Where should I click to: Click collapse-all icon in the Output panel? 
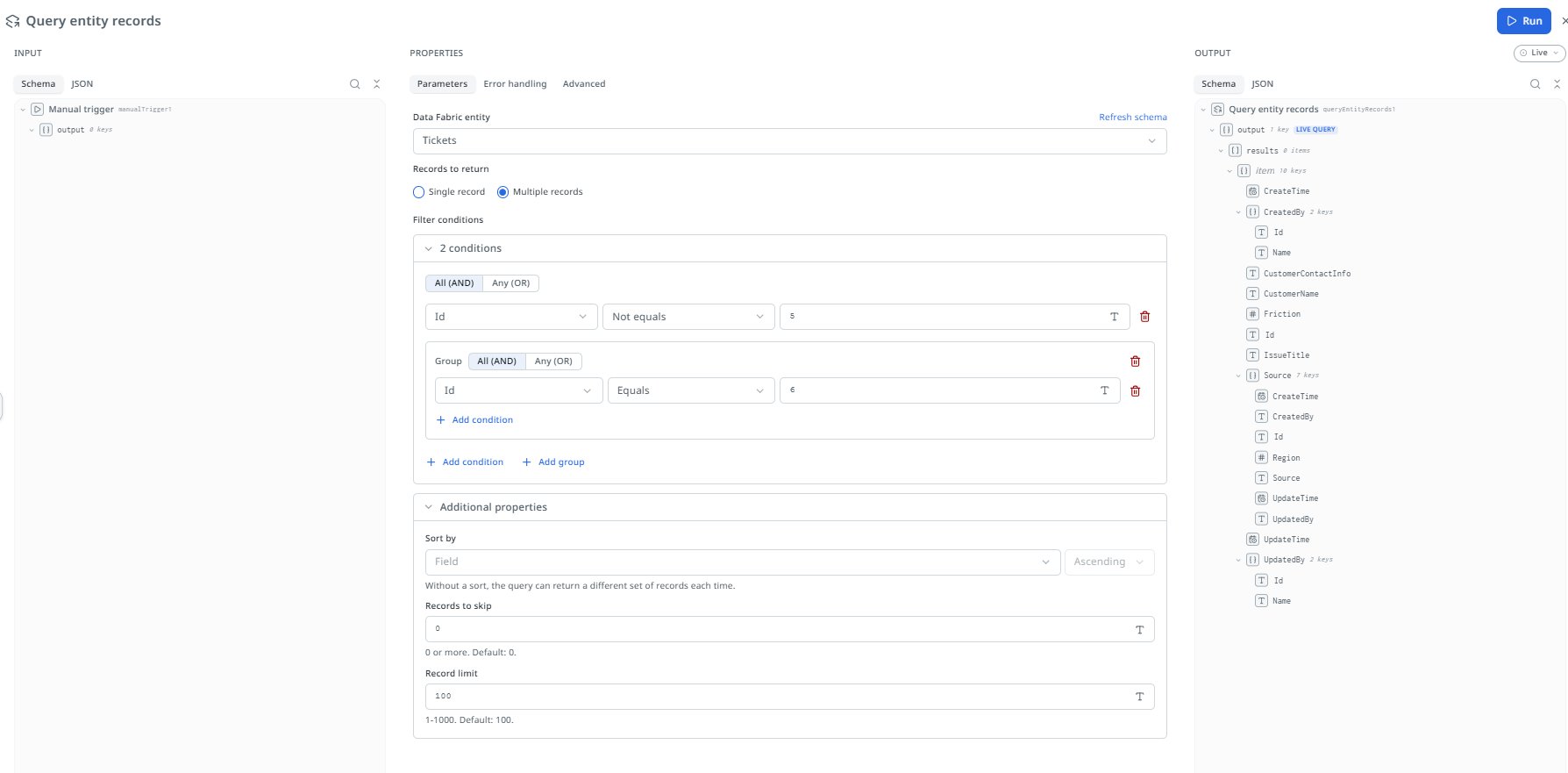pos(1557,84)
